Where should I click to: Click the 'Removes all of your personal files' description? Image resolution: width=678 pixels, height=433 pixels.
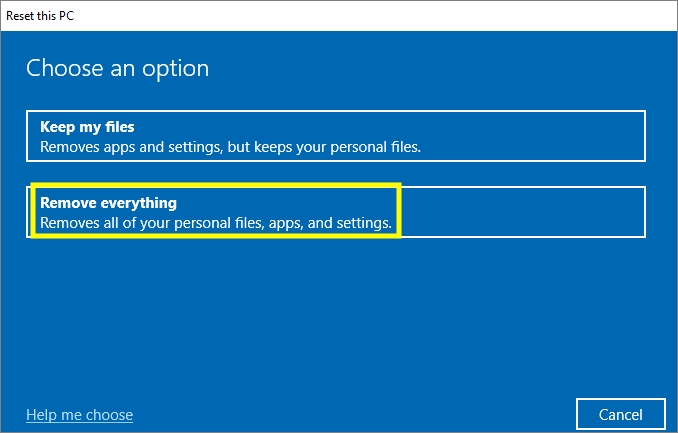(x=215, y=222)
